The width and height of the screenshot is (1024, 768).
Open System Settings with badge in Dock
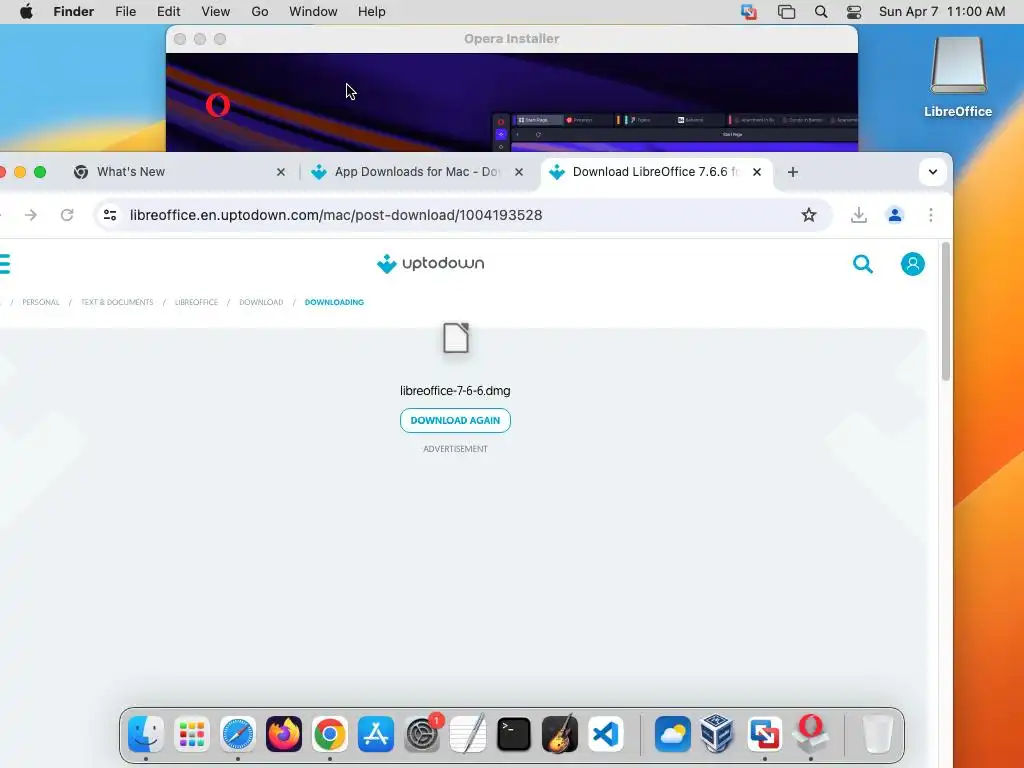tap(423, 734)
